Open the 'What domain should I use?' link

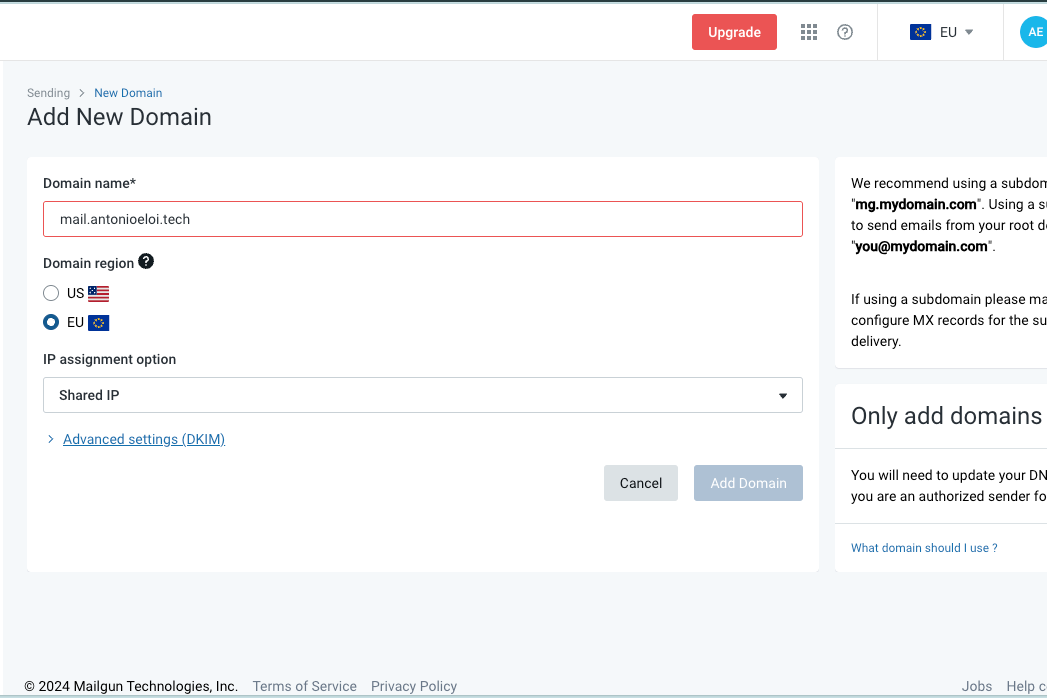(x=923, y=547)
